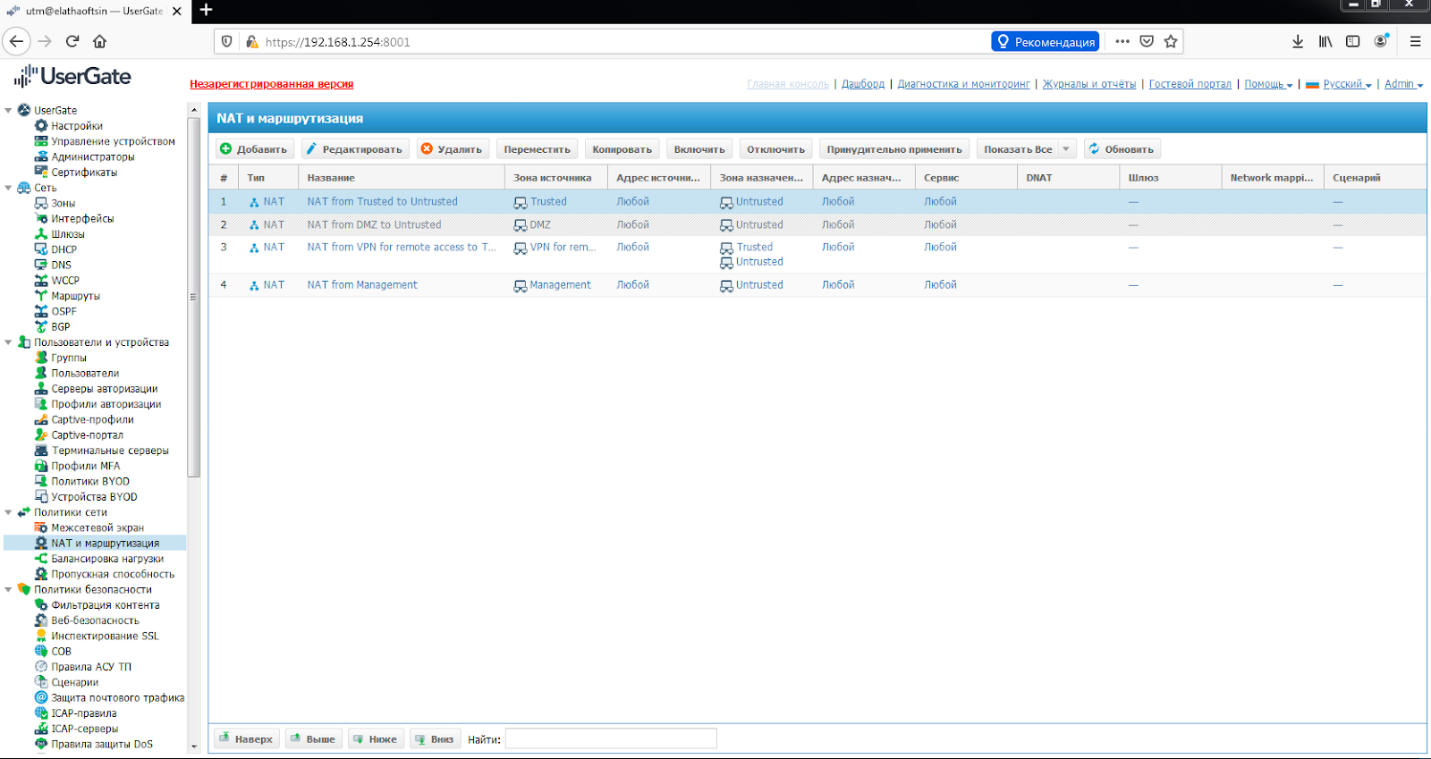This screenshot has height=759, width=1431.
Task: Sort by the Название column header
Action: point(401,177)
